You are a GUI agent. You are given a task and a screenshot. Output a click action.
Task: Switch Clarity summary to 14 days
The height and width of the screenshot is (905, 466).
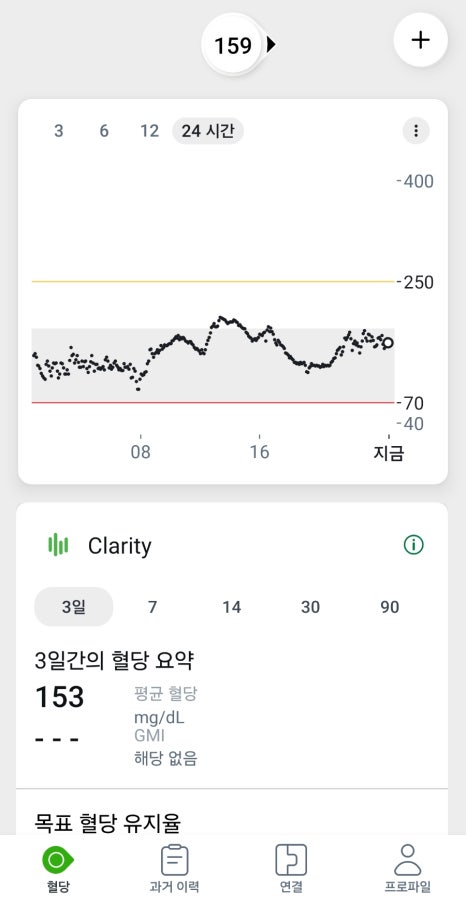(232, 607)
